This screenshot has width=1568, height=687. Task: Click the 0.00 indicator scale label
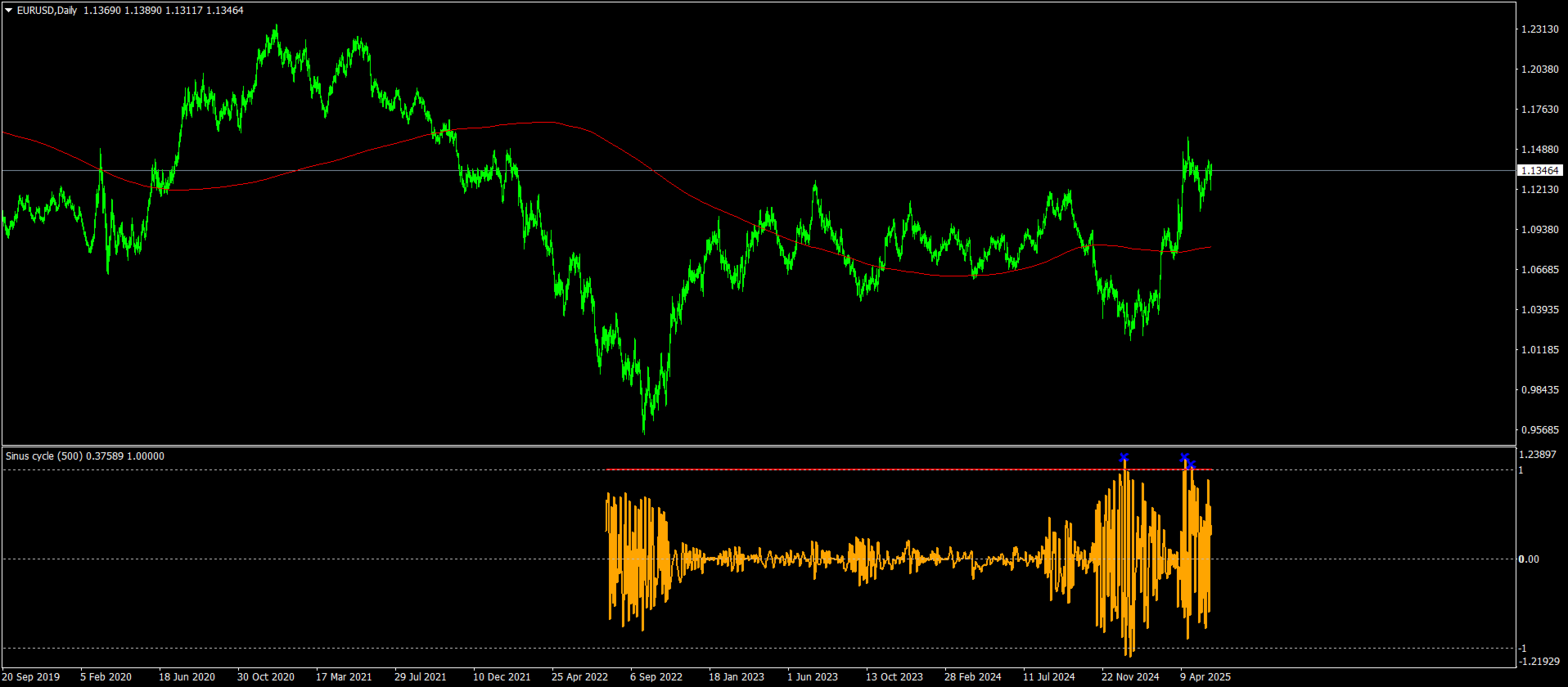coord(1529,559)
